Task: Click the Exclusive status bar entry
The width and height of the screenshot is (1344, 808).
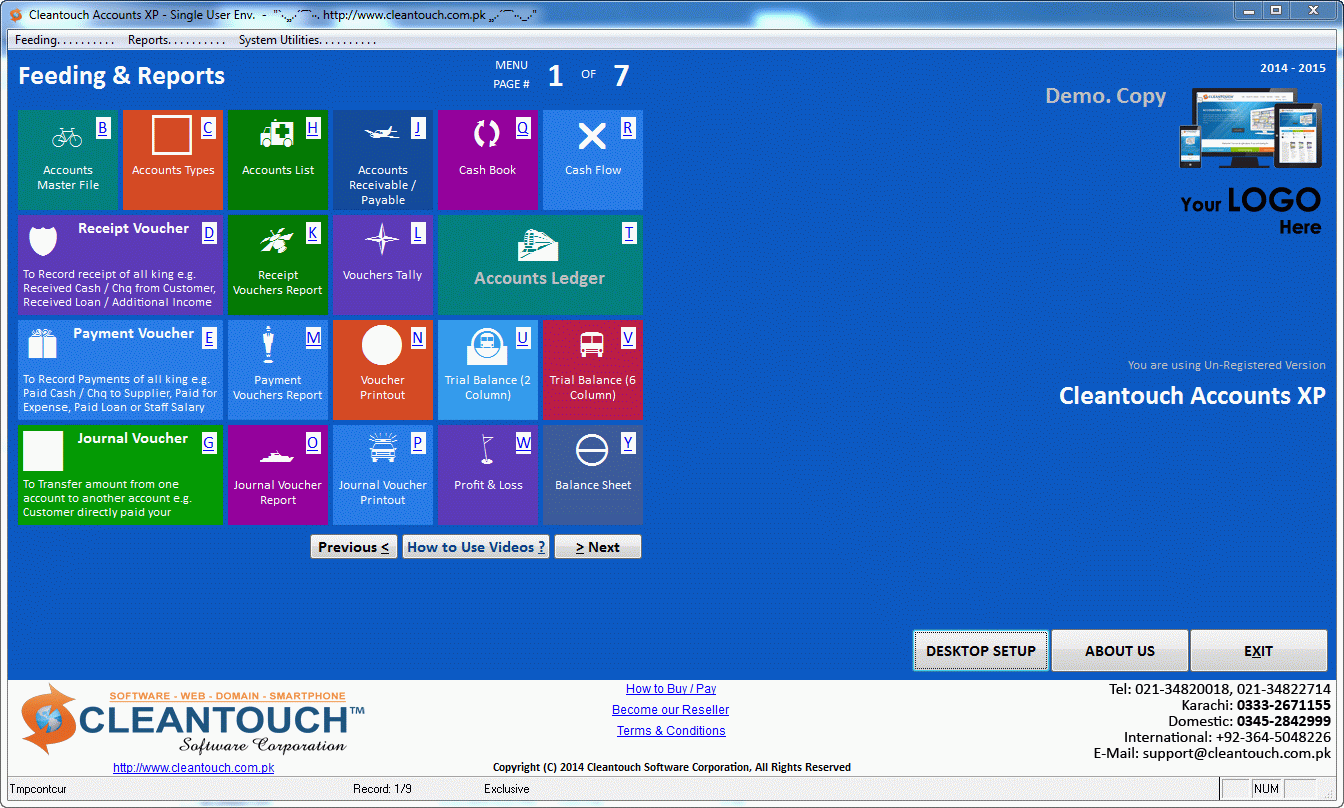Action: tap(507, 789)
